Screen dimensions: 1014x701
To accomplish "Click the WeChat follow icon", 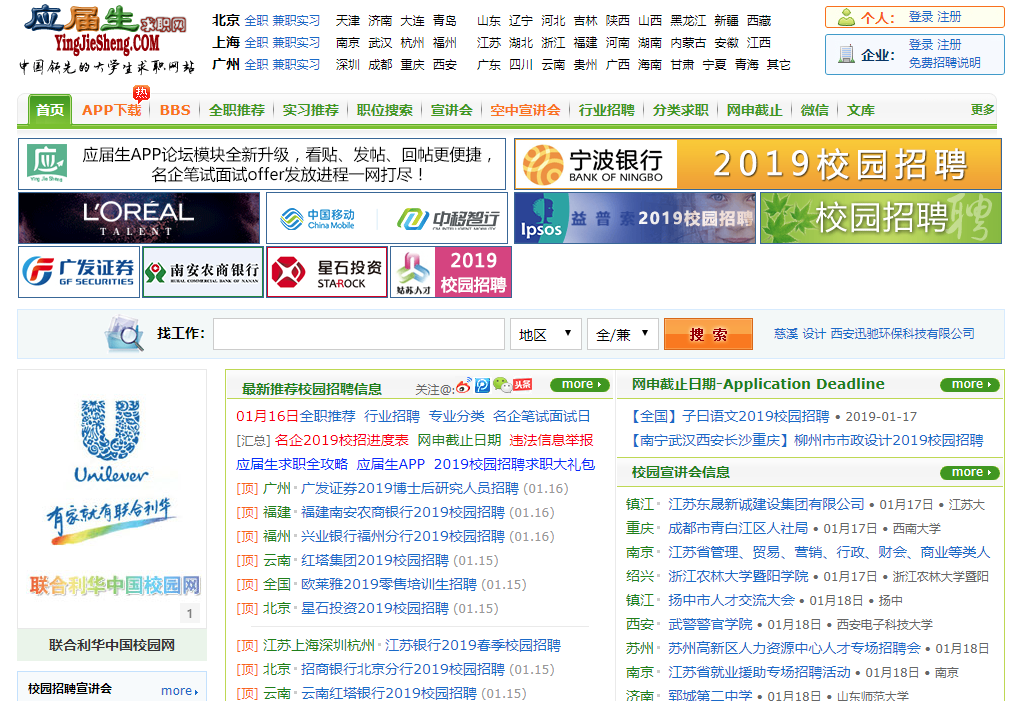I will pyautogui.click(x=501, y=386).
